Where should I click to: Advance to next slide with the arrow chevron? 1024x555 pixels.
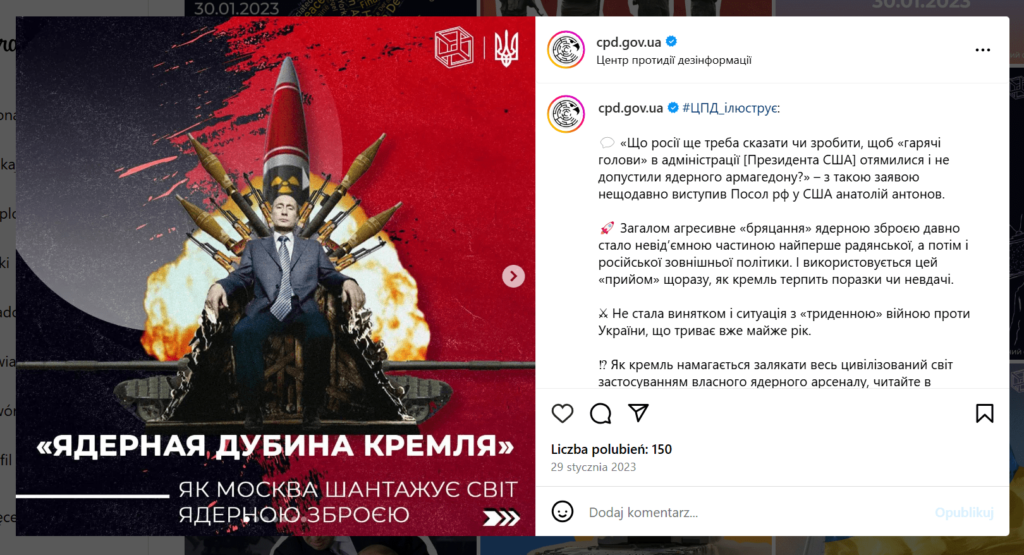[513, 276]
